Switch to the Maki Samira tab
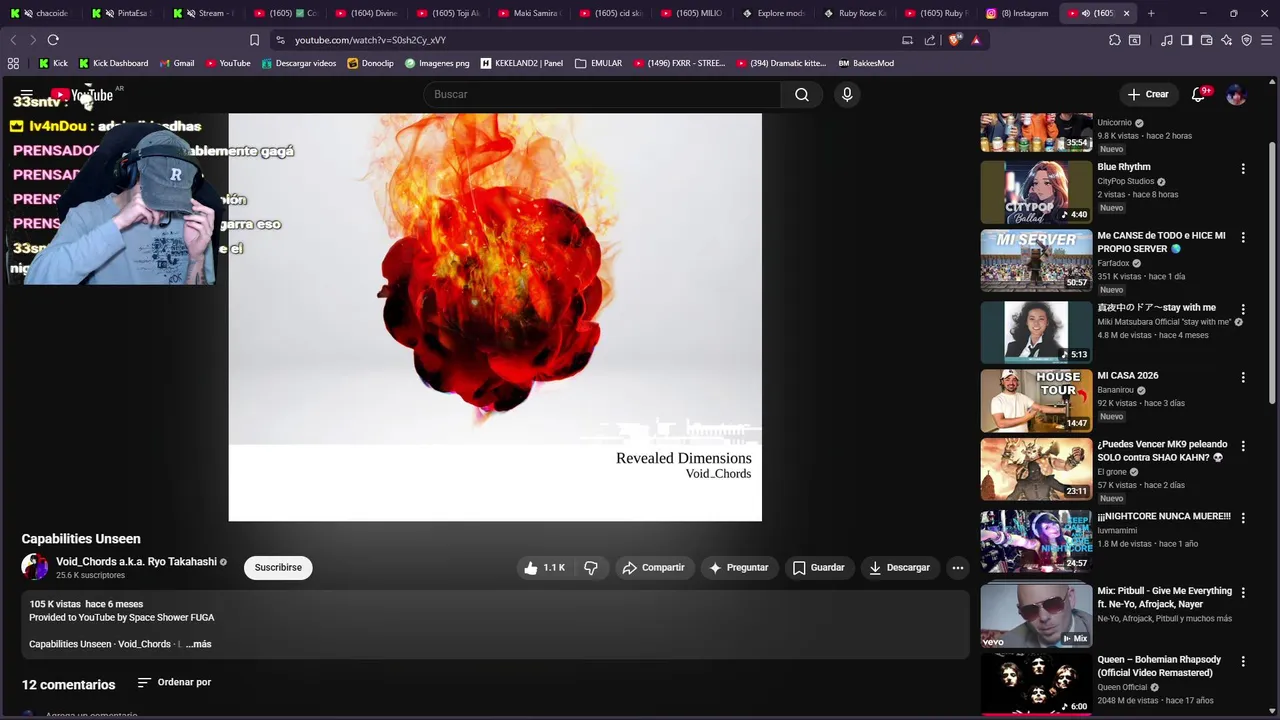The height and width of the screenshot is (720, 1280). click(x=529, y=13)
